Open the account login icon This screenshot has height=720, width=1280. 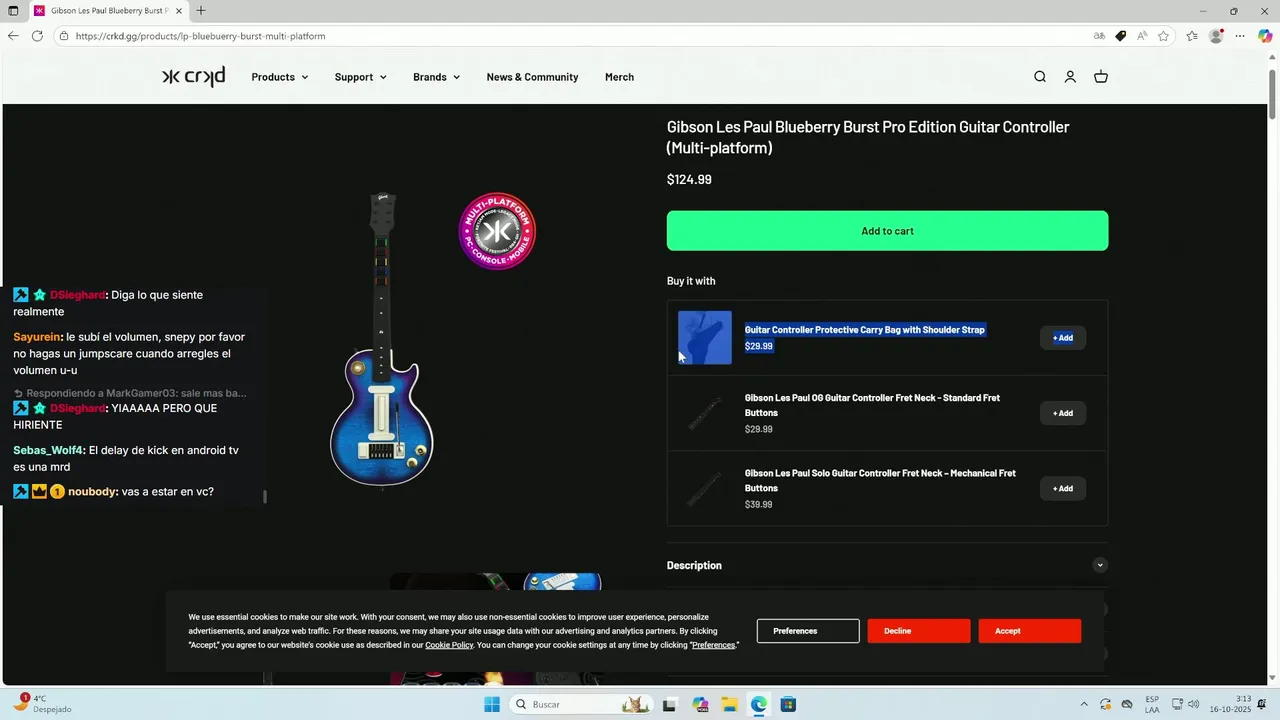click(x=1070, y=77)
